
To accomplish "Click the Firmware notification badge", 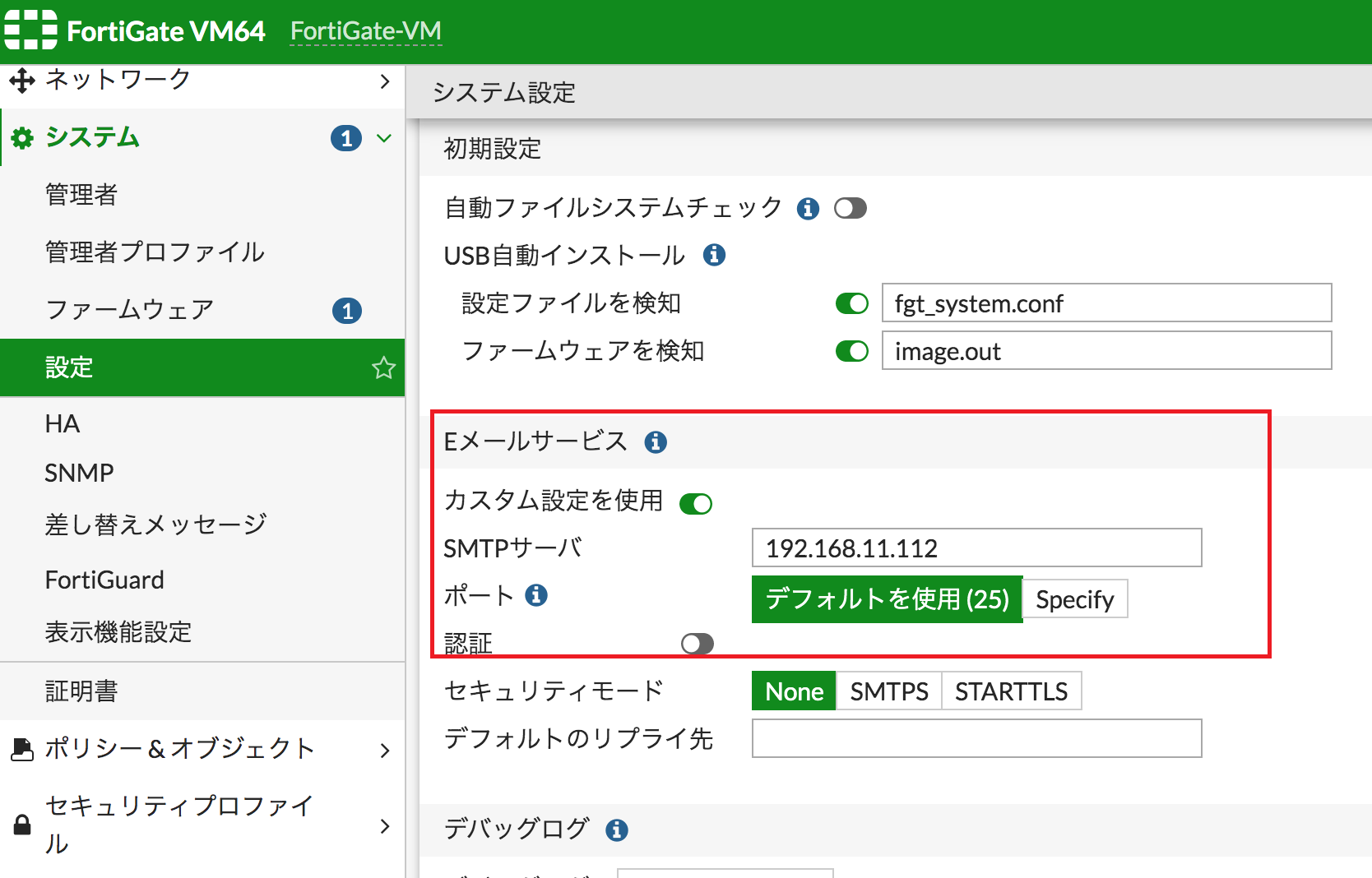I will tap(347, 311).
